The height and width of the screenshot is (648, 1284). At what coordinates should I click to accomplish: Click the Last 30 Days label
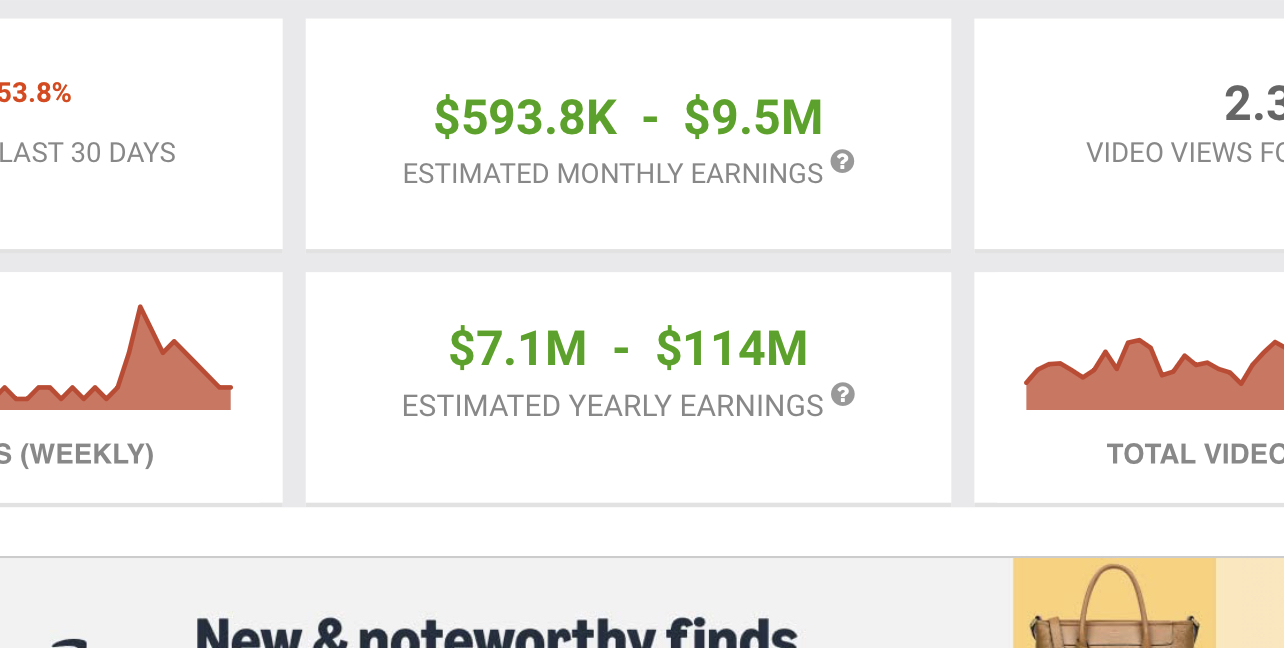88,153
